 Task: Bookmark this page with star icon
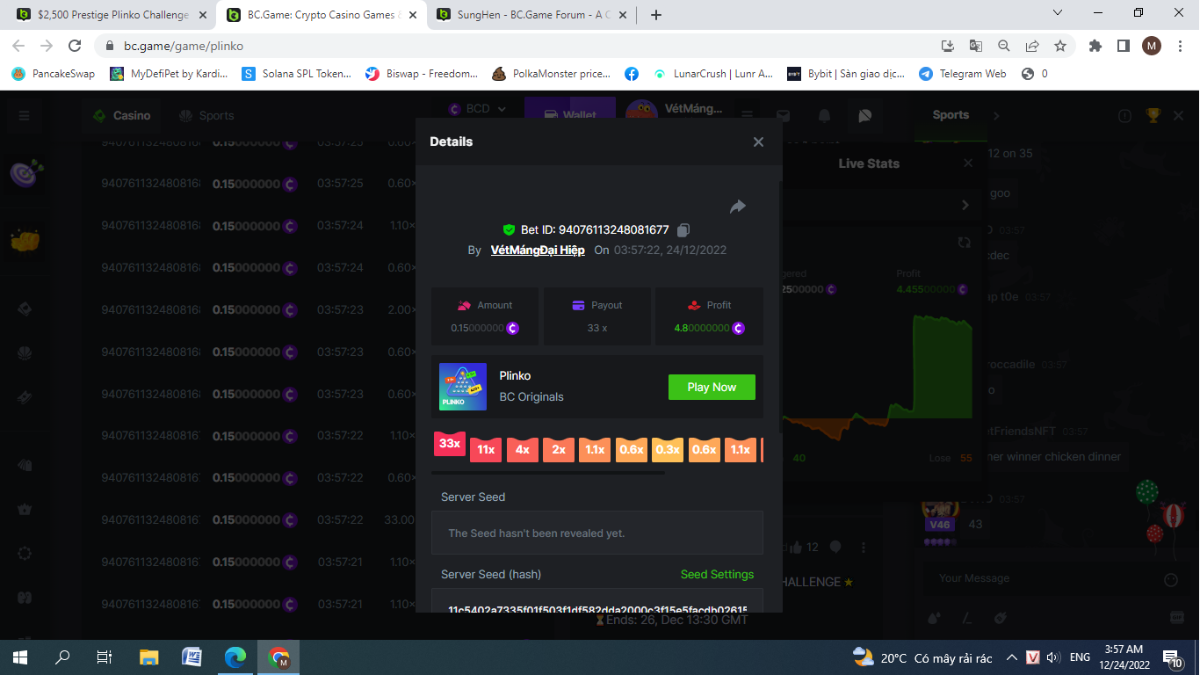point(1060,46)
